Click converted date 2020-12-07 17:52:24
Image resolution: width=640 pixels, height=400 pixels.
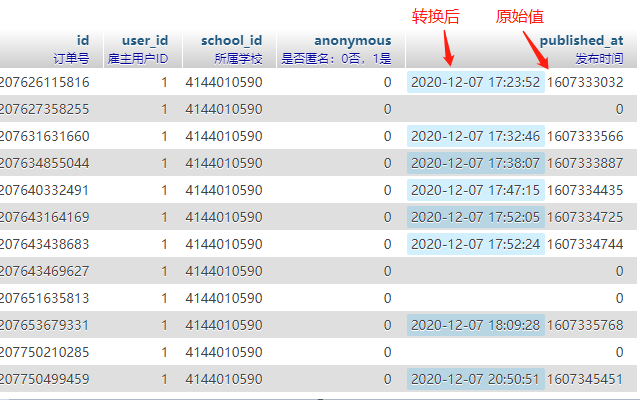pos(476,244)
